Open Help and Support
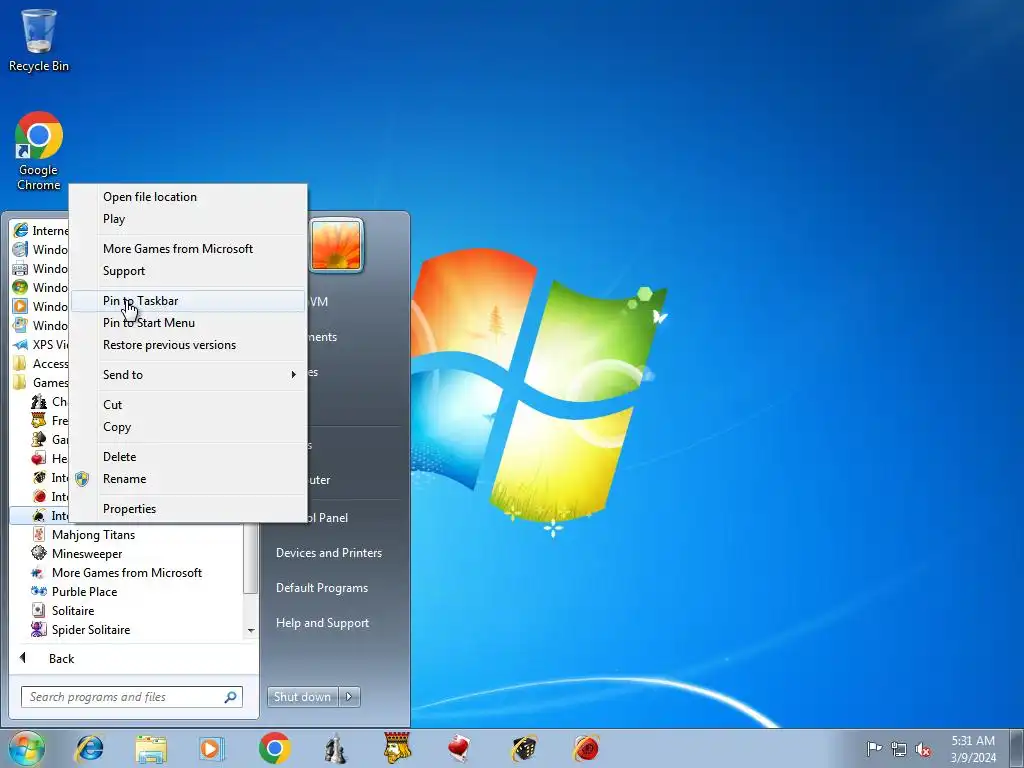 tap(323, 623)
